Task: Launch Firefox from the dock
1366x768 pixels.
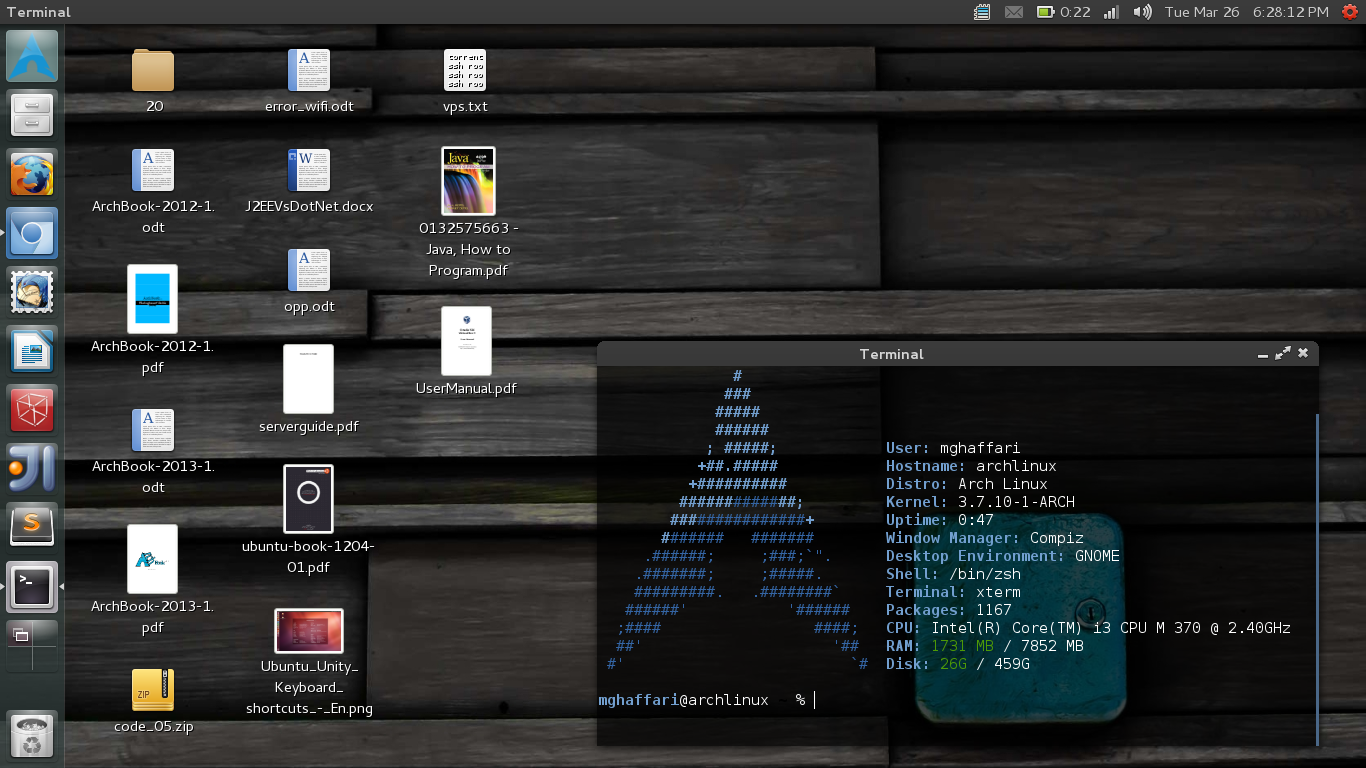Action: (32, 174)
